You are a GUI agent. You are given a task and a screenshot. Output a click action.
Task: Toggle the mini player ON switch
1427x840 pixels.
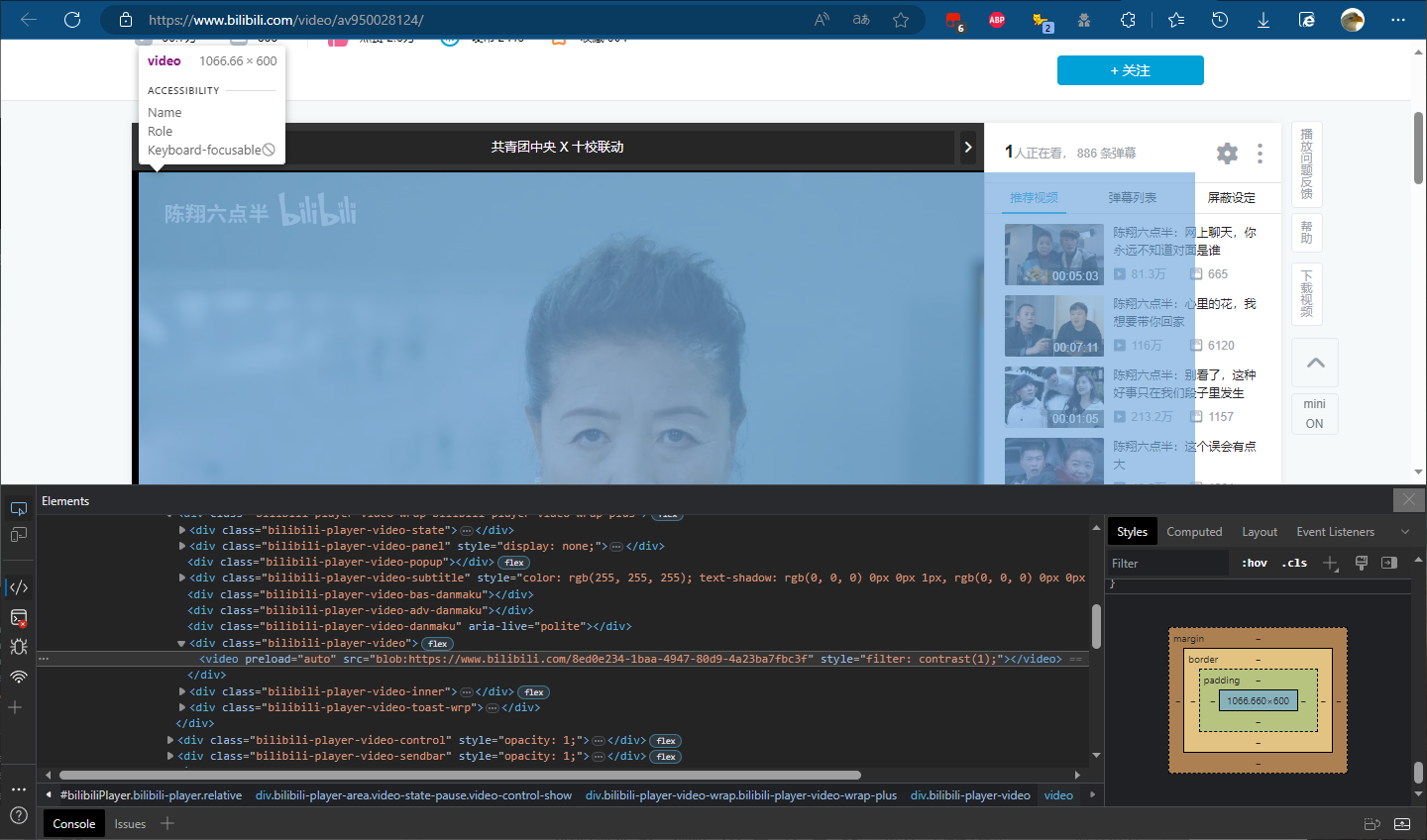(x=1314, y=413)
